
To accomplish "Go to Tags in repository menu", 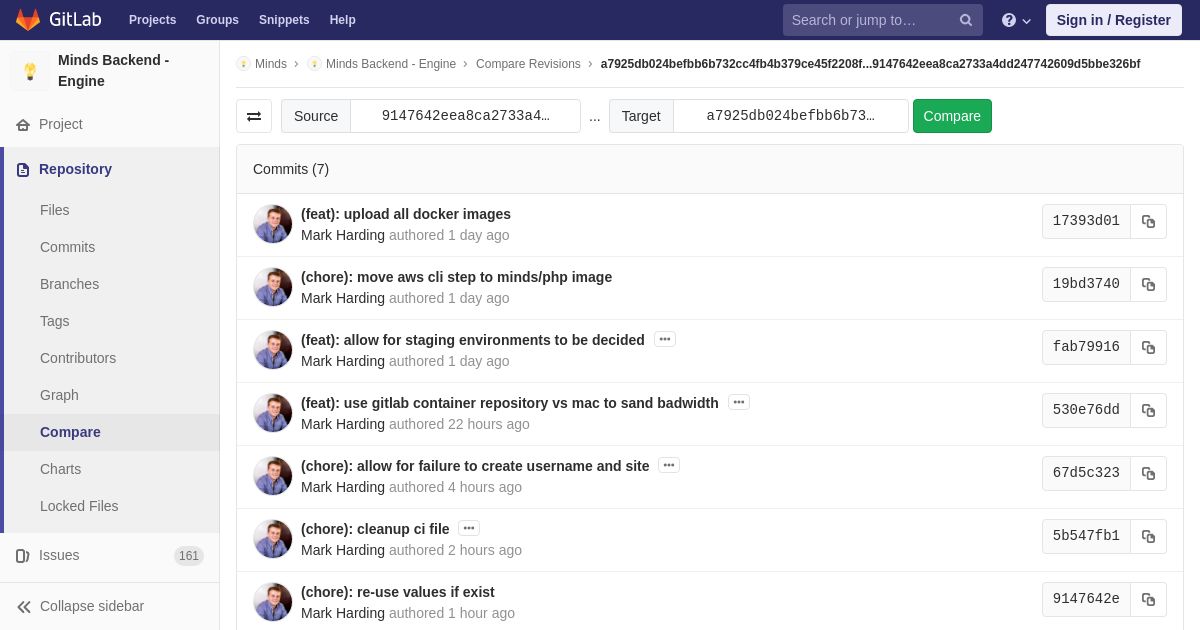I will click(x=55, y=322).
